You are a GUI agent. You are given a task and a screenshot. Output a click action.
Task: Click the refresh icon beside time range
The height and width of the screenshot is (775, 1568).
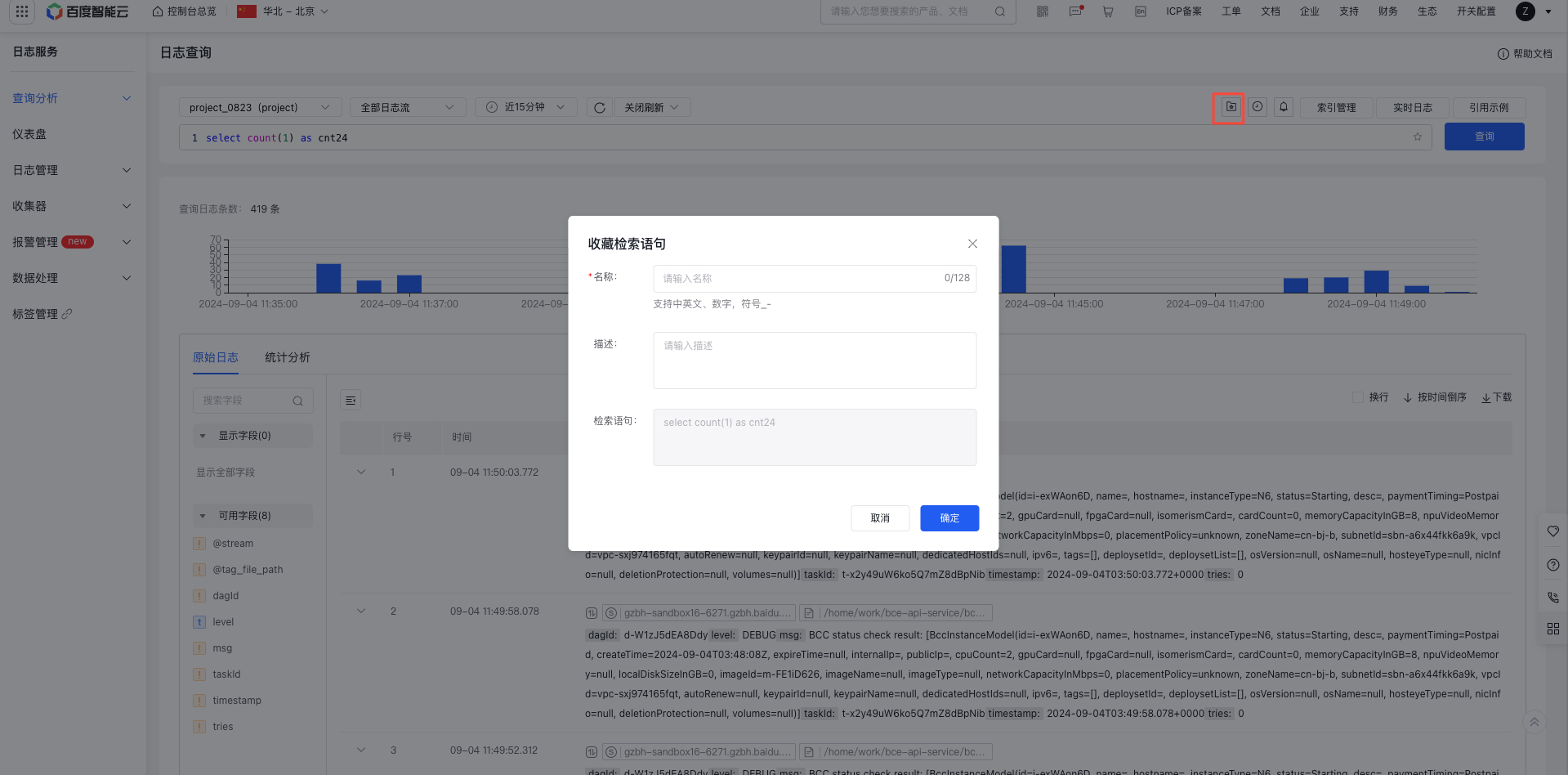click(599, 108)
